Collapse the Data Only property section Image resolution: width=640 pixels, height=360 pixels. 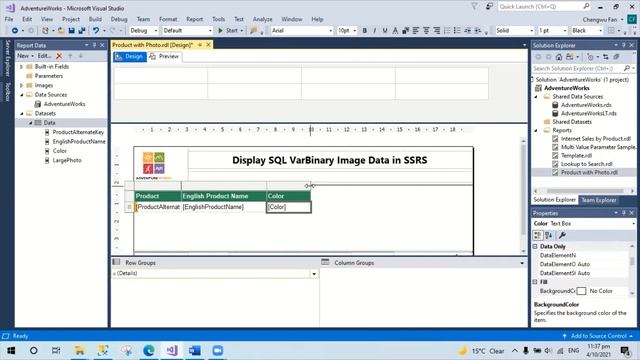pos(535,247)
